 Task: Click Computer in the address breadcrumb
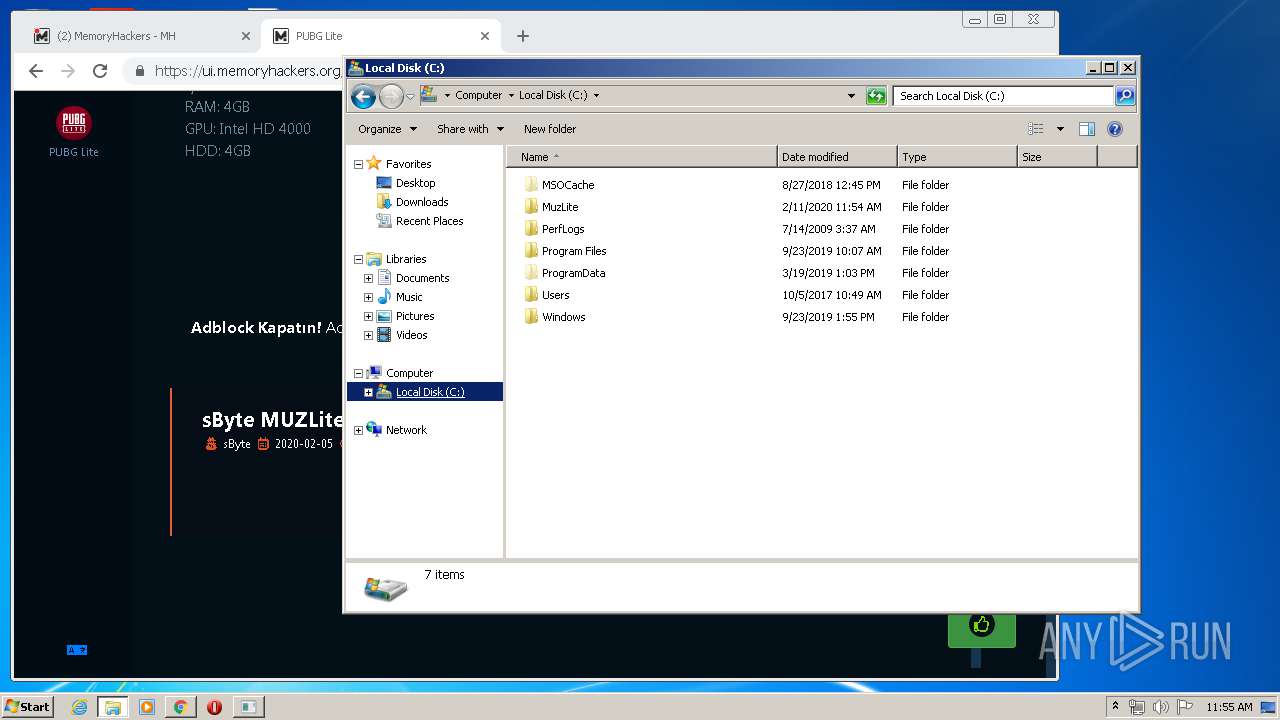click(478, 96)
